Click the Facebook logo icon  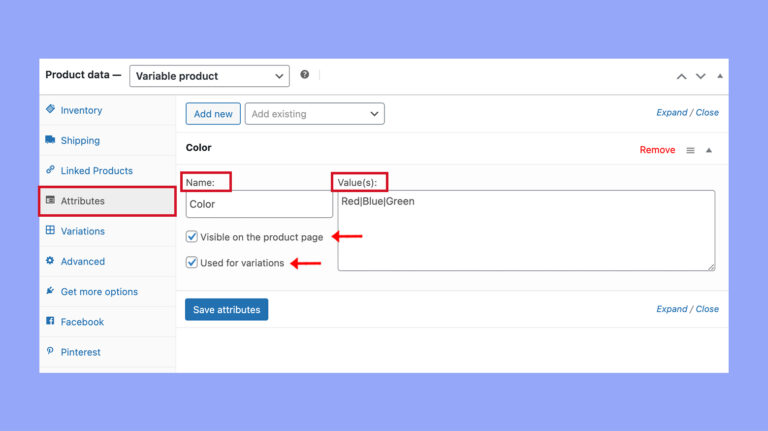point(50,322)
